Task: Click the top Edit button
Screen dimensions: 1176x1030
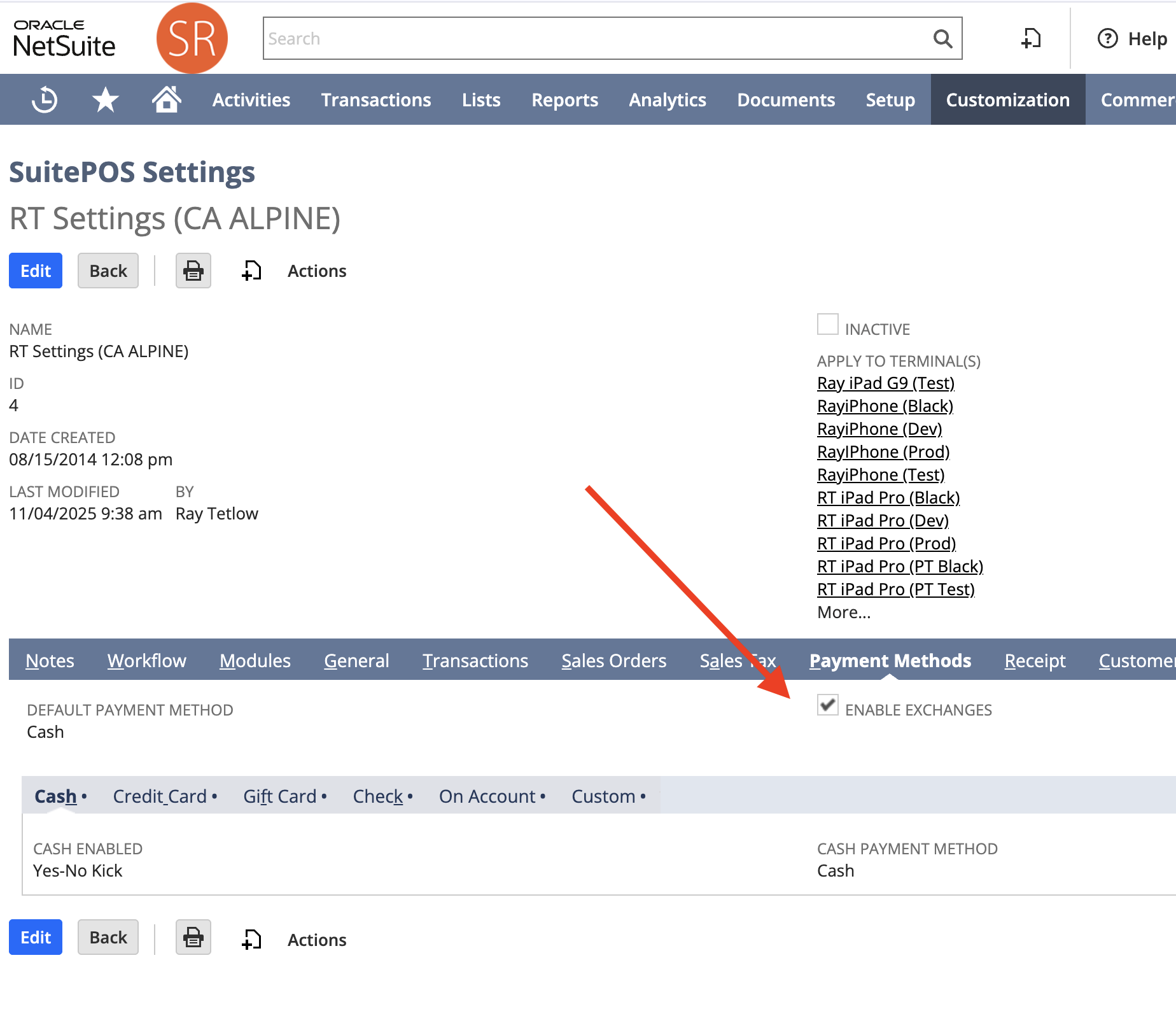Action: [36, 271]
